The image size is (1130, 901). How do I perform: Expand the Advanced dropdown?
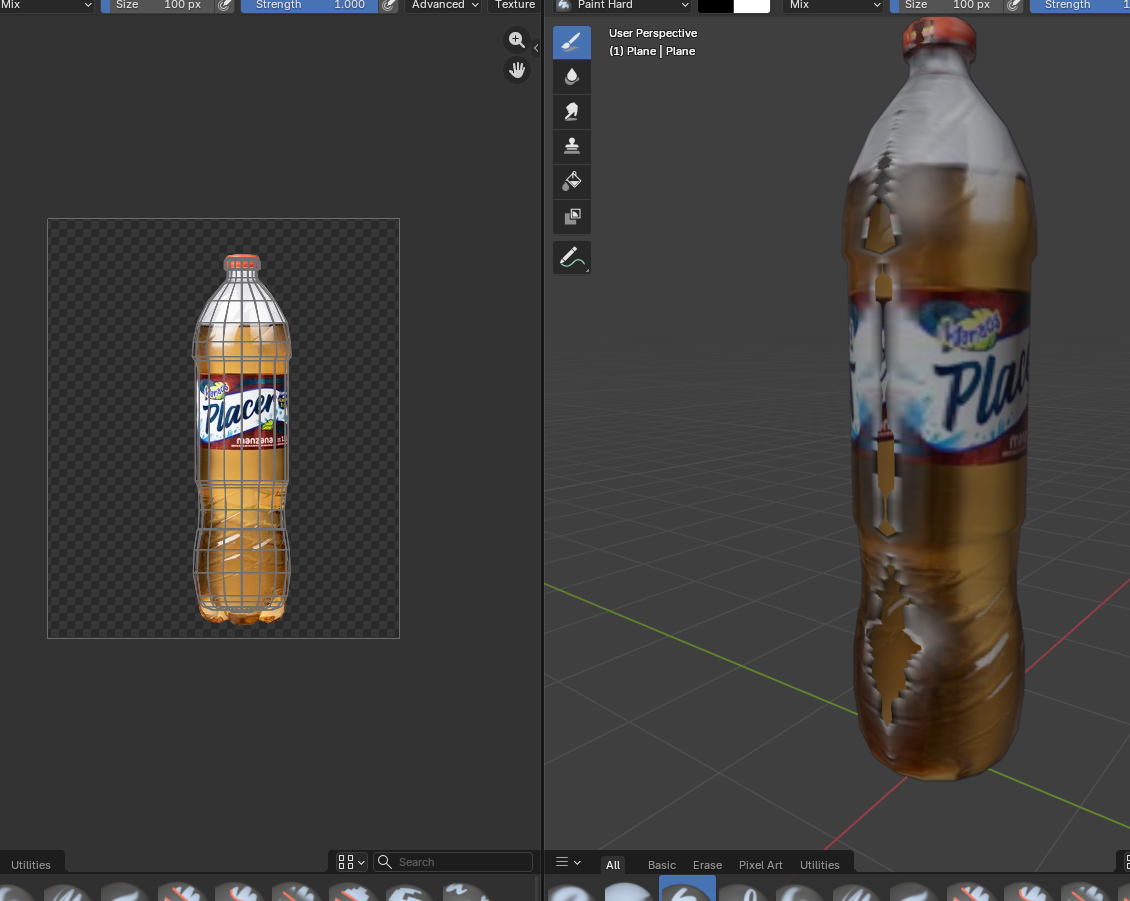tap(445, 5)
